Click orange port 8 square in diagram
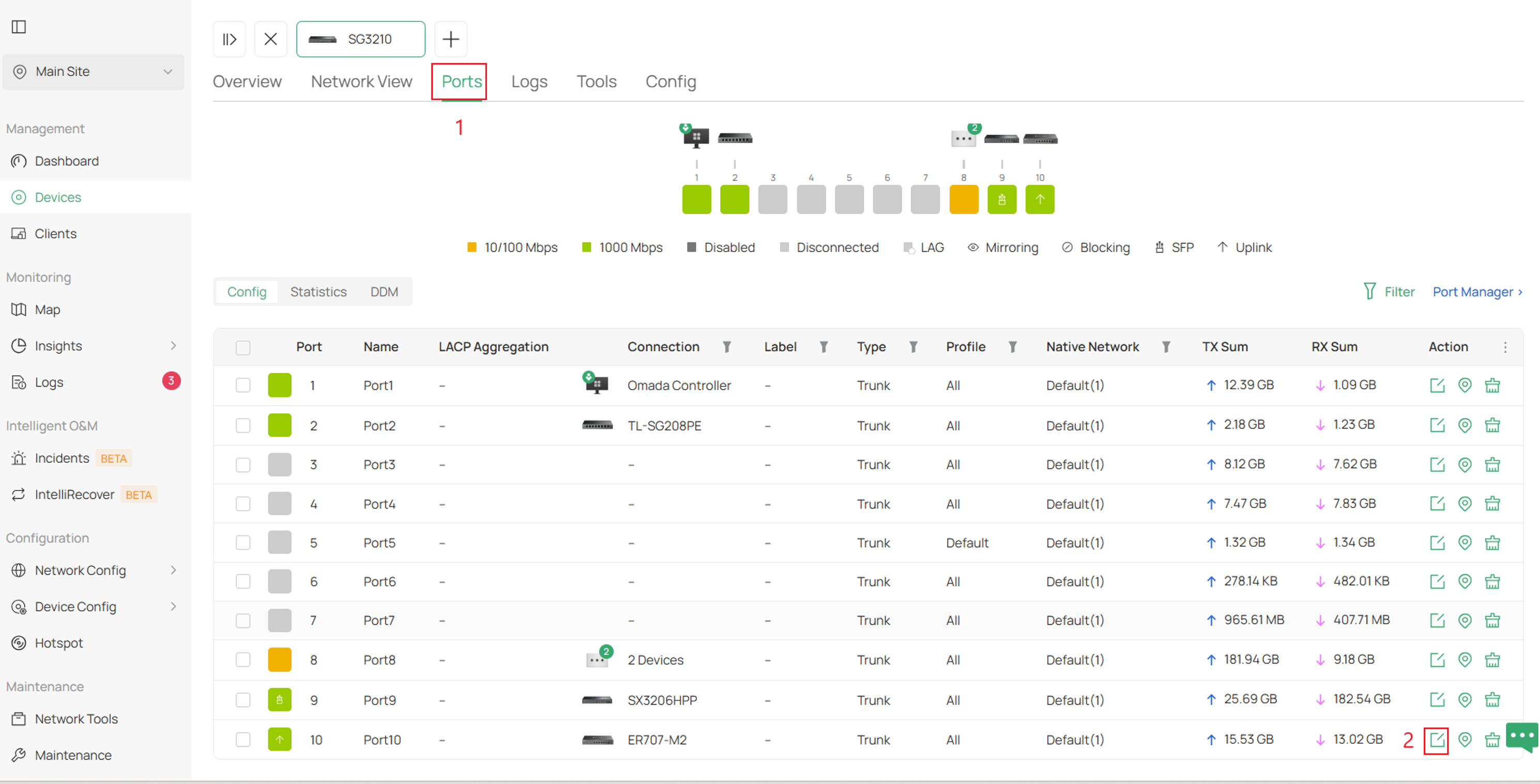 point(964,199)
